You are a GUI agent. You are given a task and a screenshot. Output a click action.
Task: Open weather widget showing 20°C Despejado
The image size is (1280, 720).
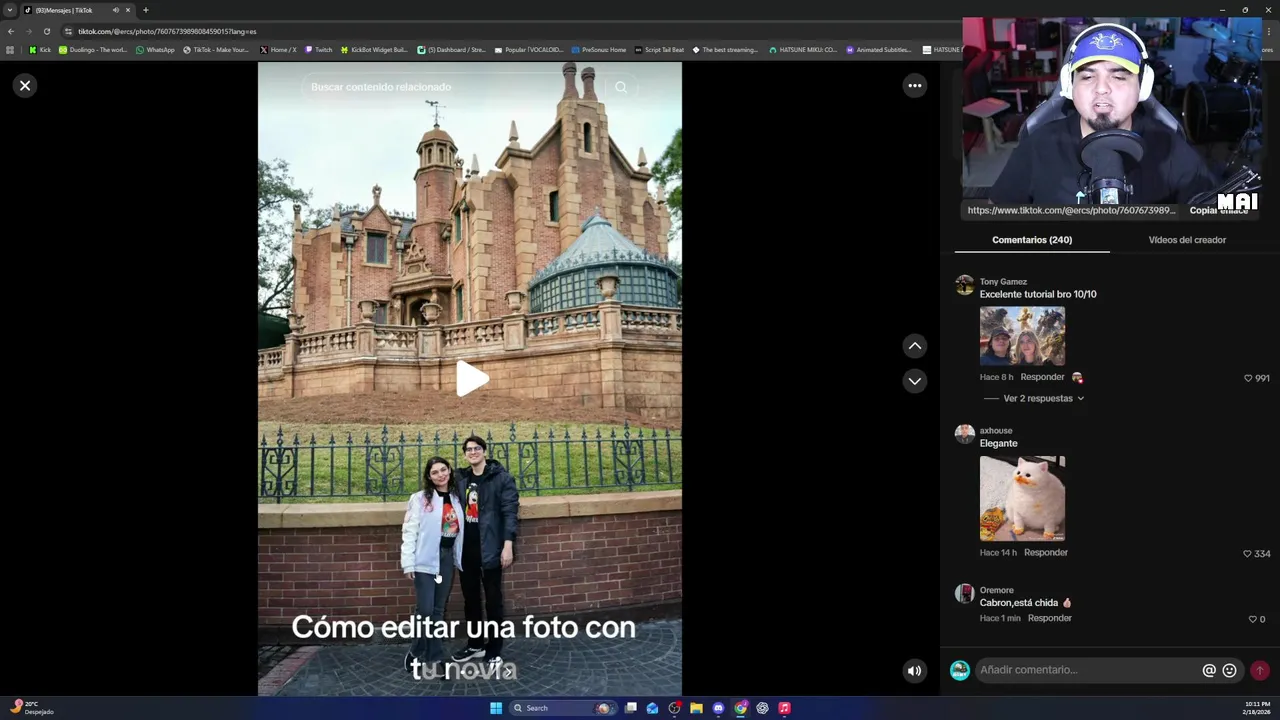32,708
